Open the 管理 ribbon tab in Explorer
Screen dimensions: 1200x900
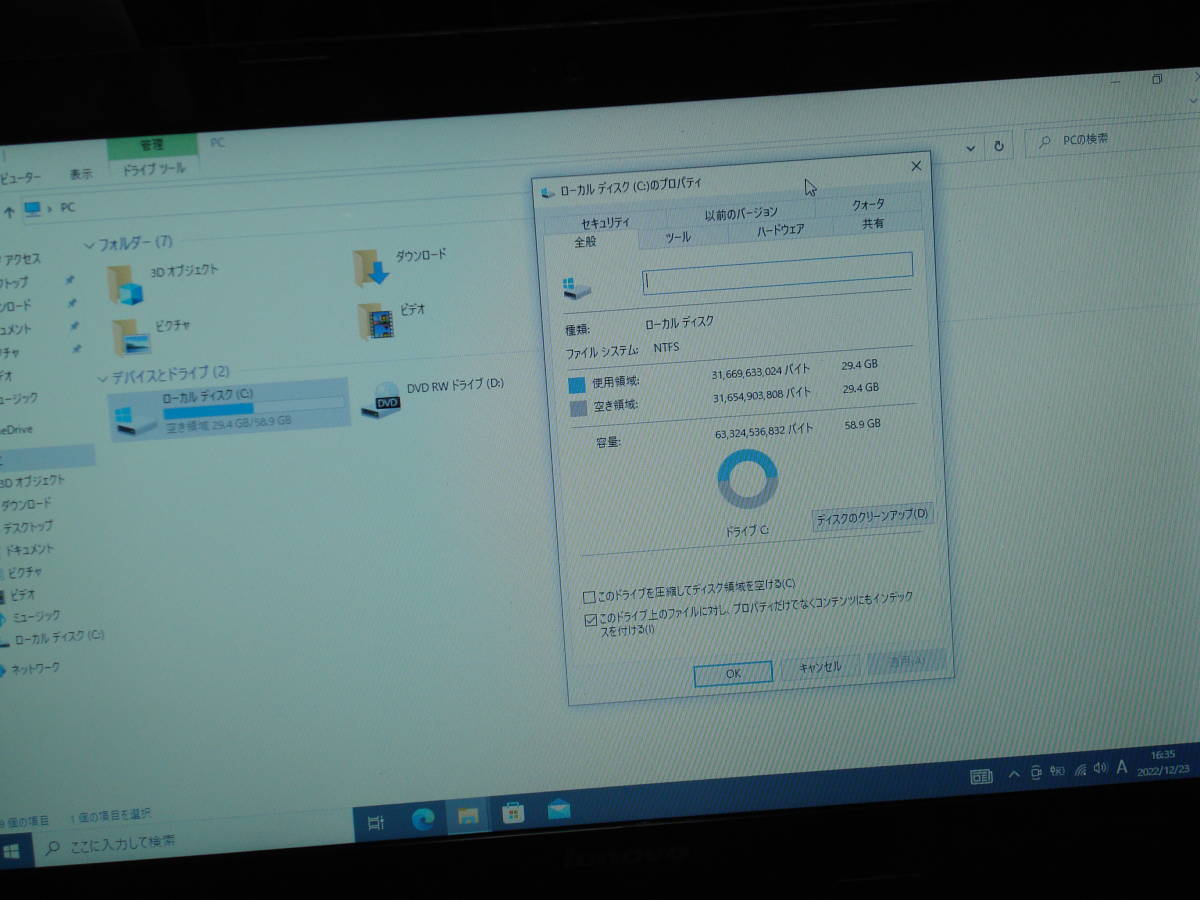click(x=152, y=146)
